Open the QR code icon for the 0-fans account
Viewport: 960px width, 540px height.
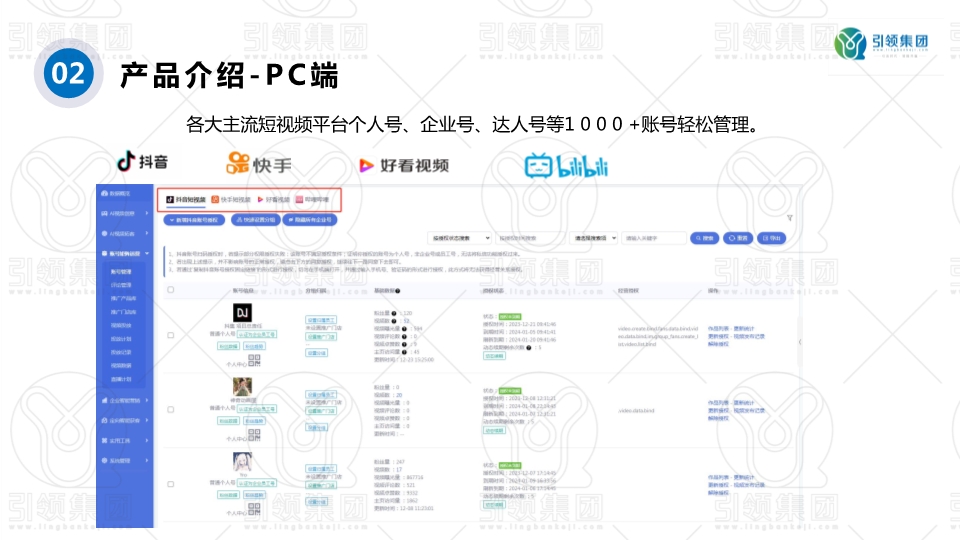click(254, 435)
